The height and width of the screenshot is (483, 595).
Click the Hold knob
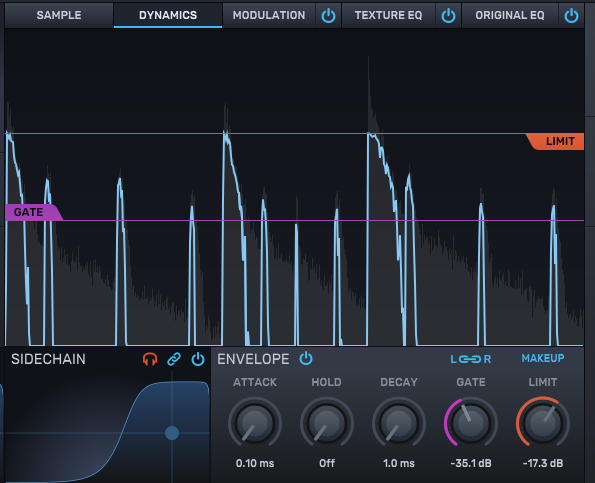tap(327, 422)
